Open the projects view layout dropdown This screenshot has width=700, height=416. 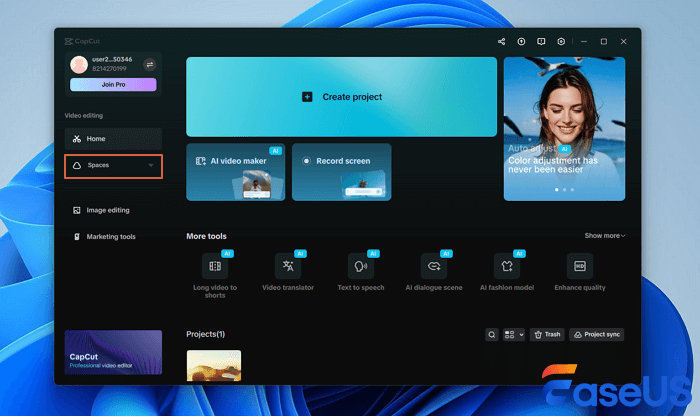pos(514,334)
